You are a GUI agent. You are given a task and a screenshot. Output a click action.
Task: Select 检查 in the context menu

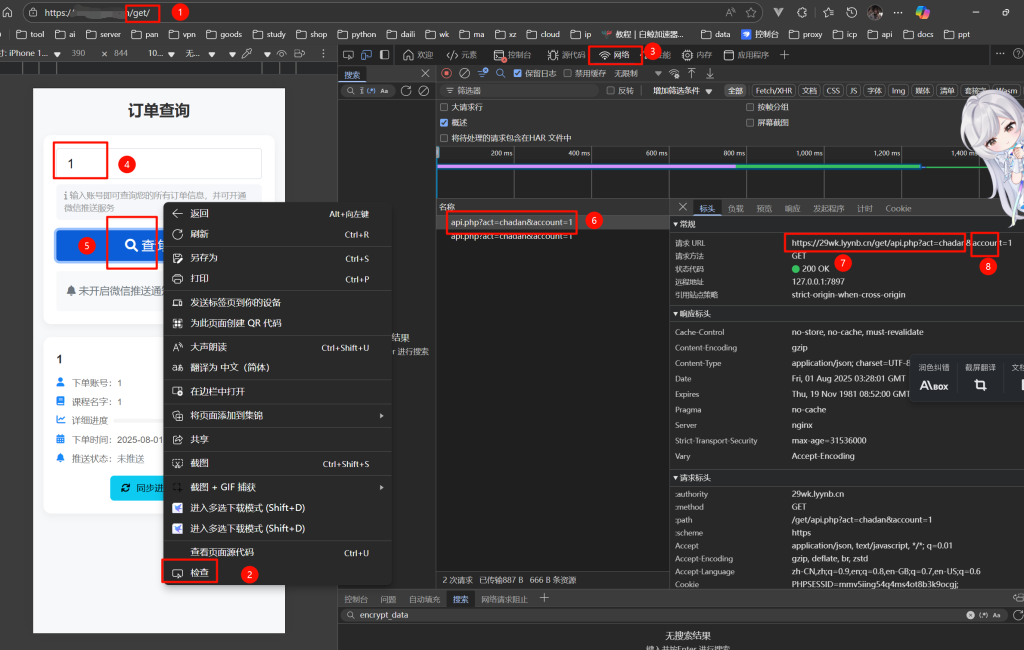[x=199, y=573]
